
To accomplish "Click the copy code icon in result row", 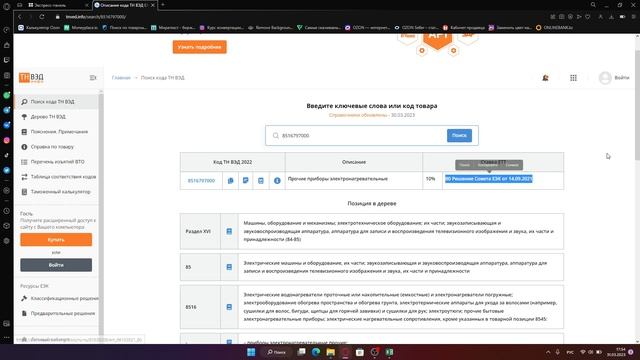I will point(231,180).
